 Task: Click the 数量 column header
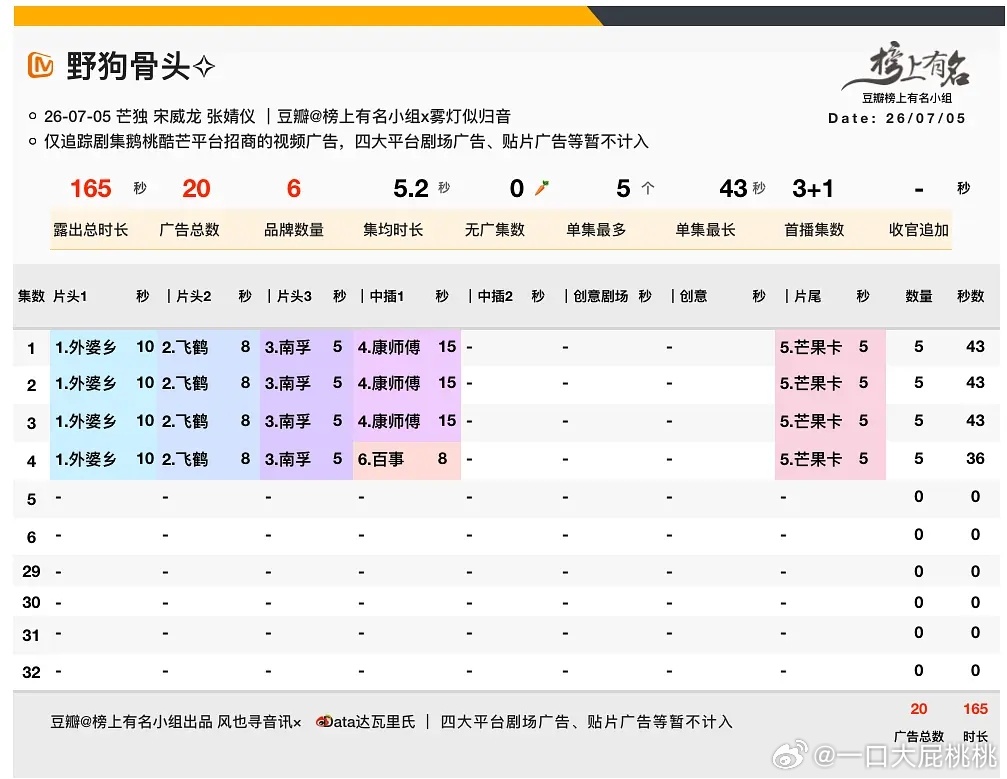918,296
